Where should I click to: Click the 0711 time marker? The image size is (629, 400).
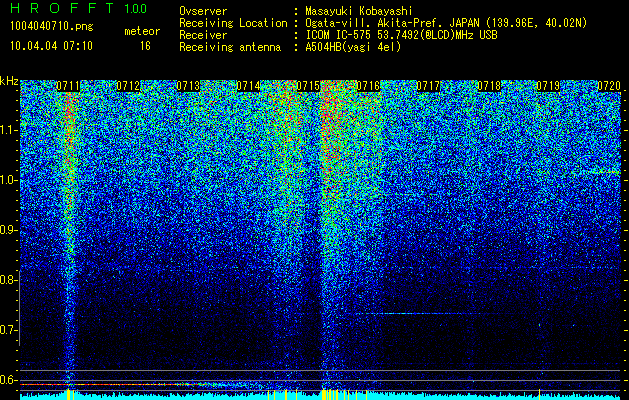(68, 86)
